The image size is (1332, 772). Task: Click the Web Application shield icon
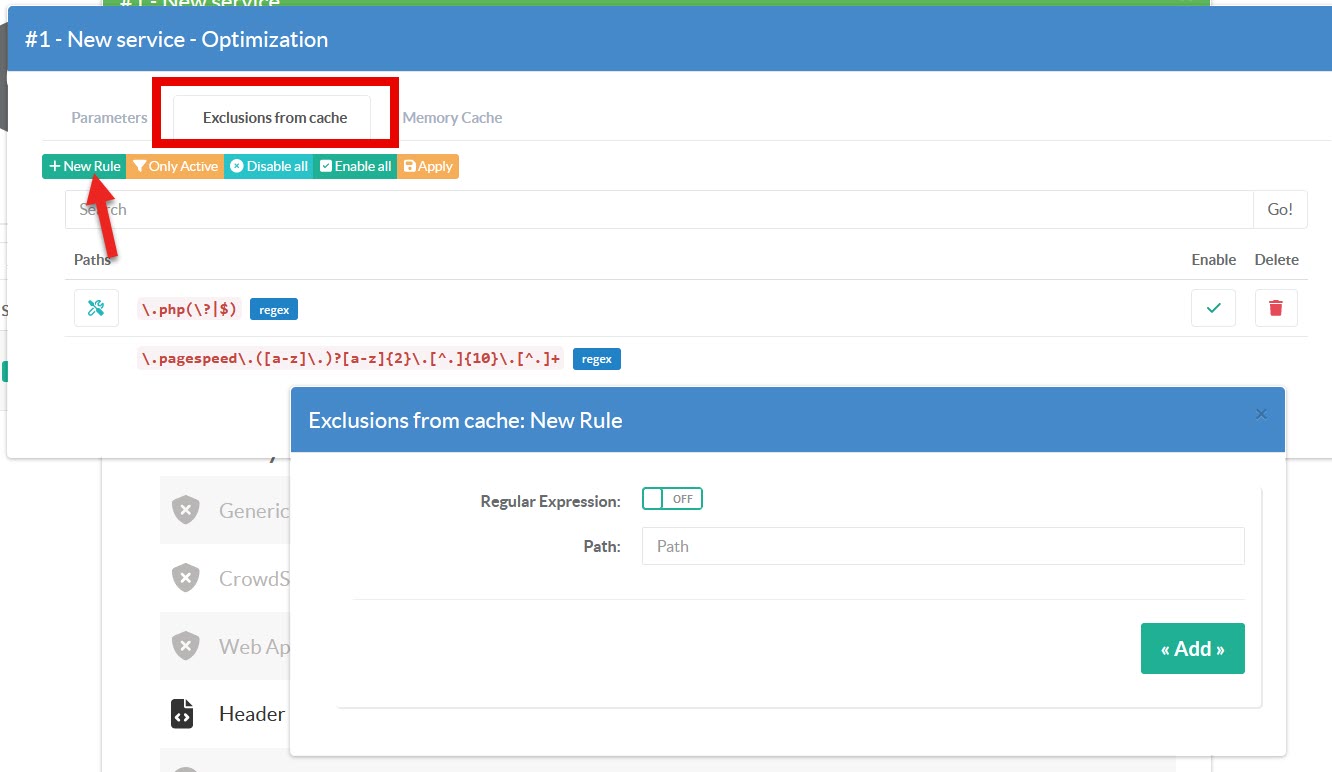(x=185, y=646)
